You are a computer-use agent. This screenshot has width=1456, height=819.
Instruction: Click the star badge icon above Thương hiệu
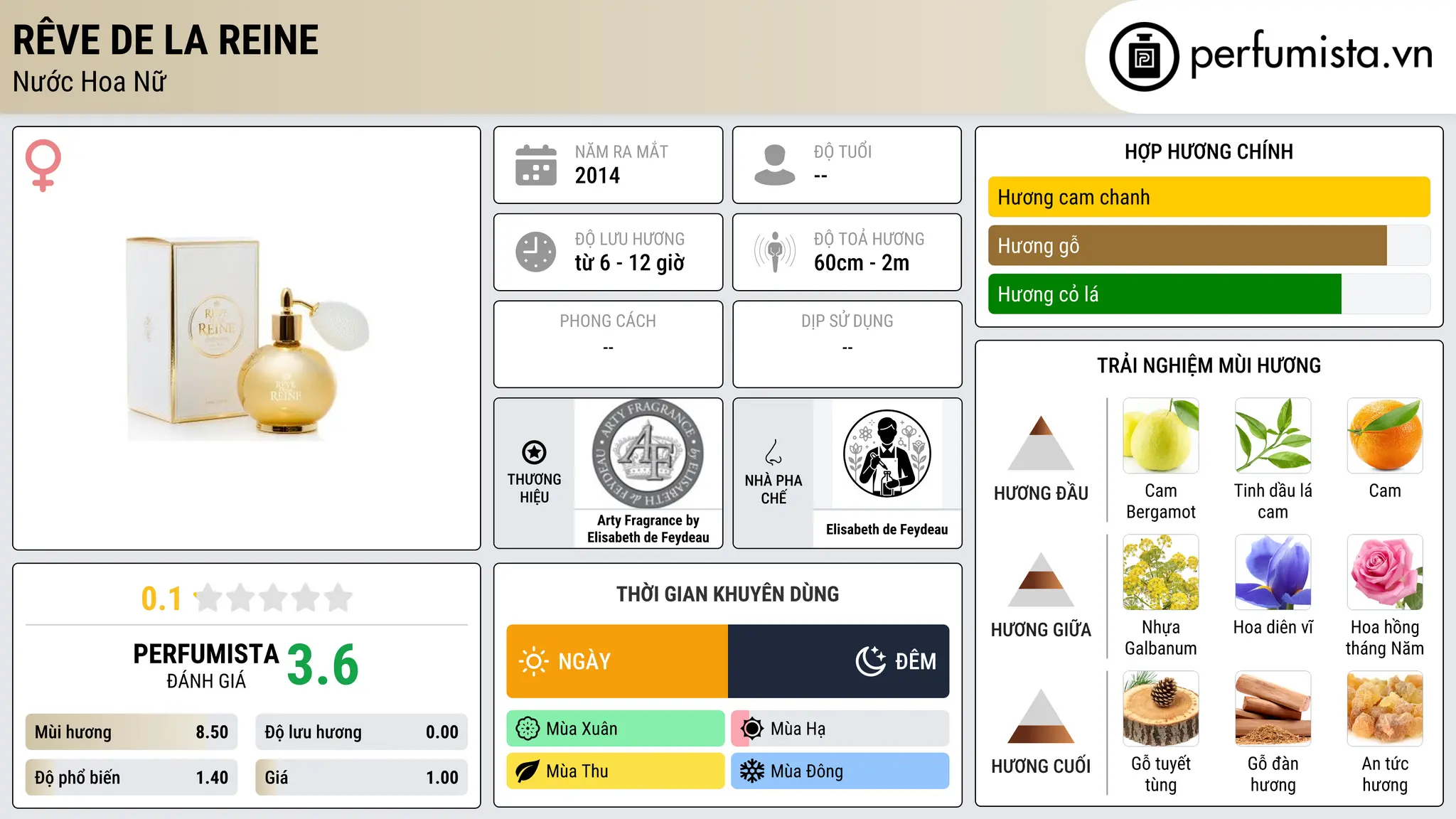534,452
